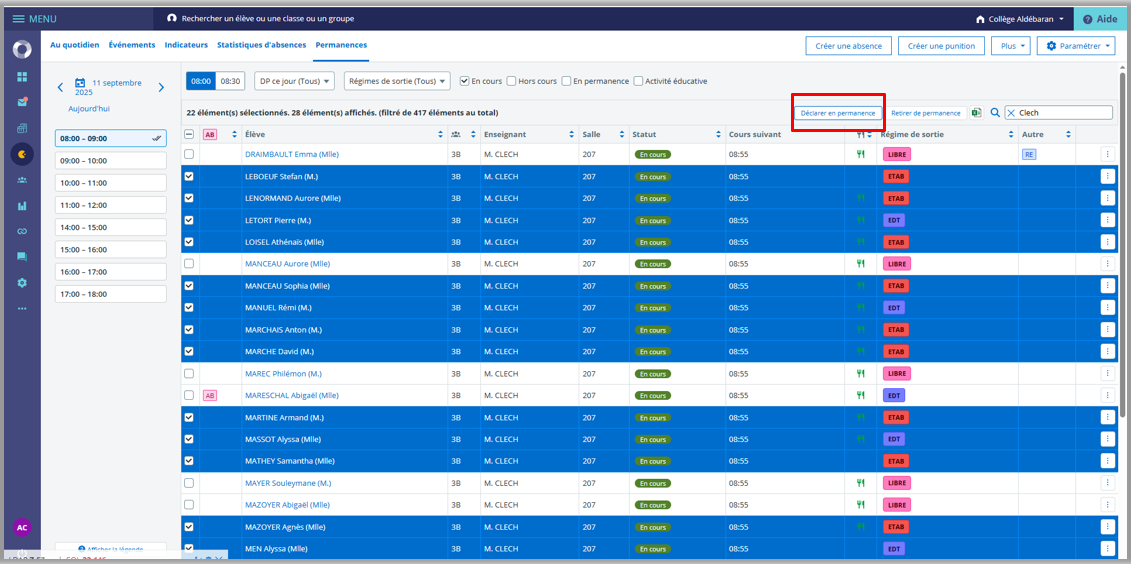
Task: Check the box for MANCEAU Aurore
Action: pos(189,264)
